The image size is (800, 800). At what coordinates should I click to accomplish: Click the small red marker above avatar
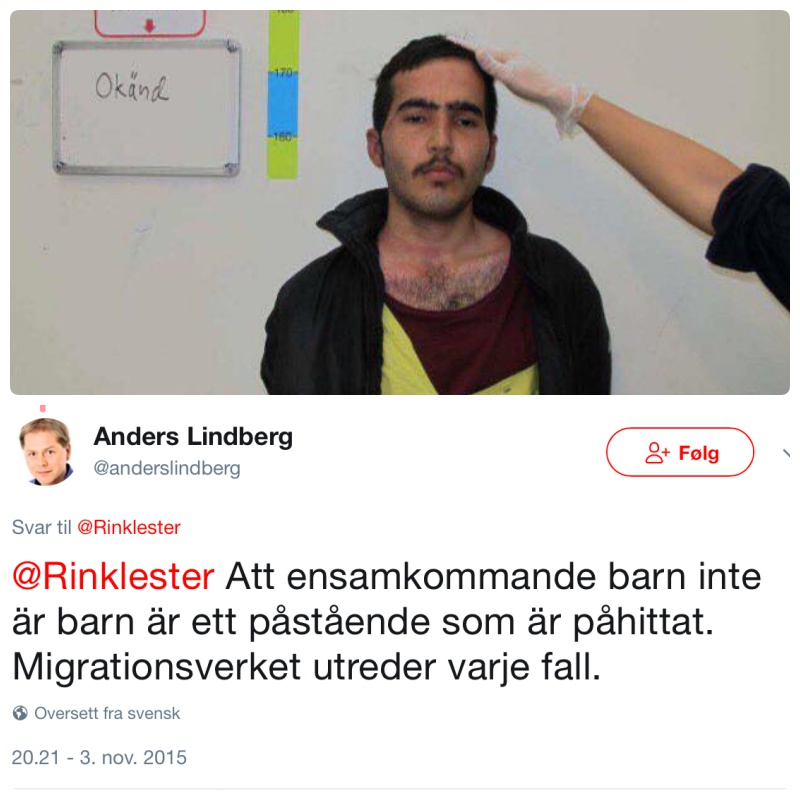(x=43, y=408)
